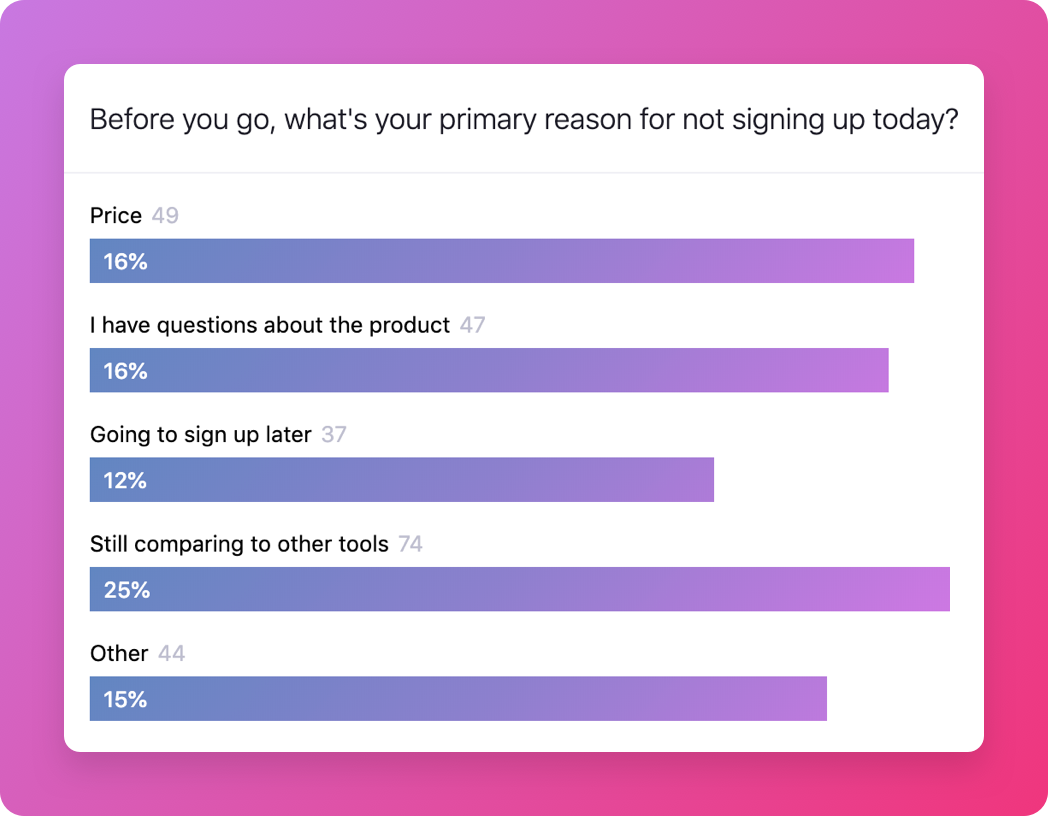Click the 12% percentage label

coord(125,481)
